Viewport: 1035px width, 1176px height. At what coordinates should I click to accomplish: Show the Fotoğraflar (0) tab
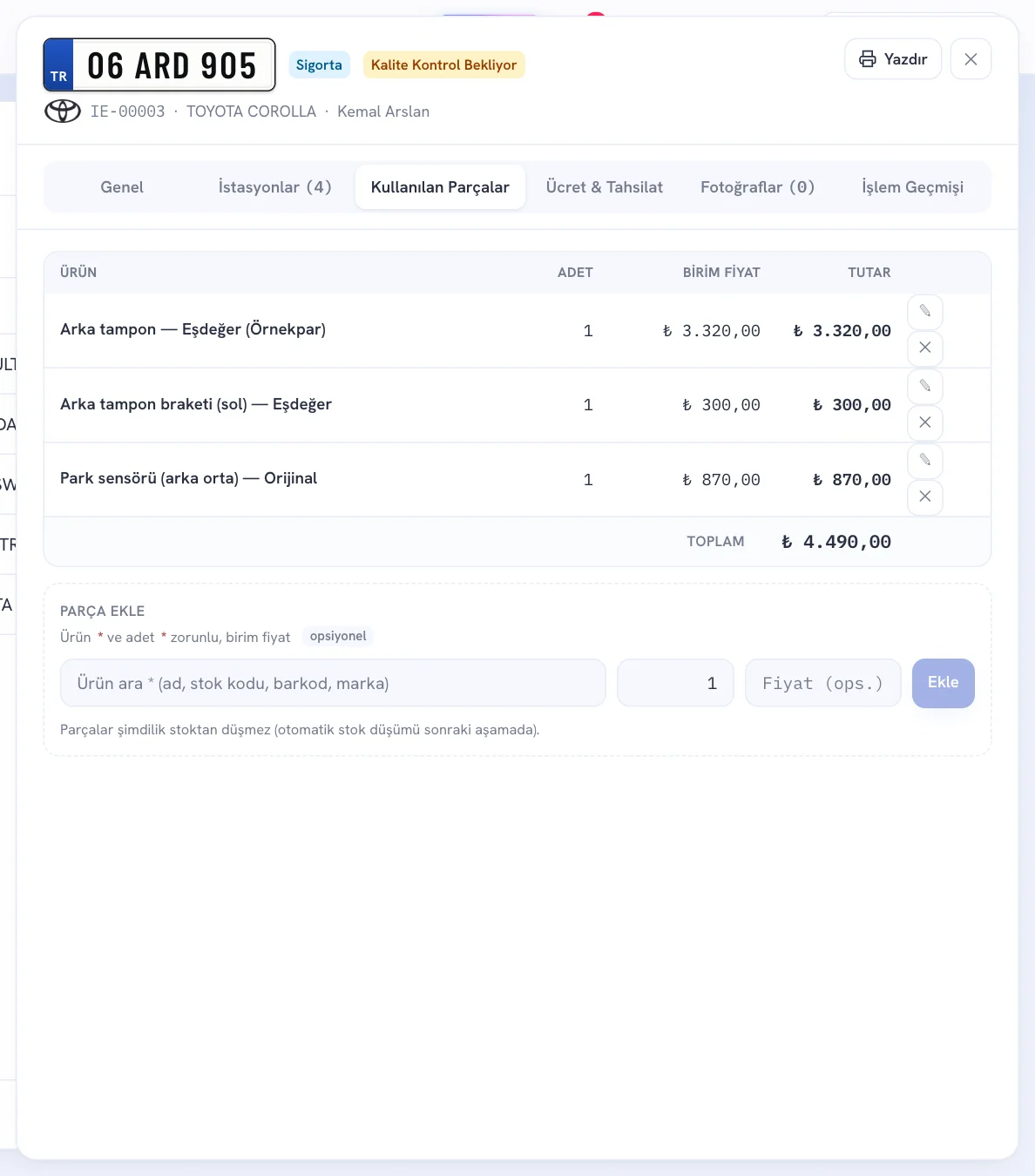click(758, 187)
